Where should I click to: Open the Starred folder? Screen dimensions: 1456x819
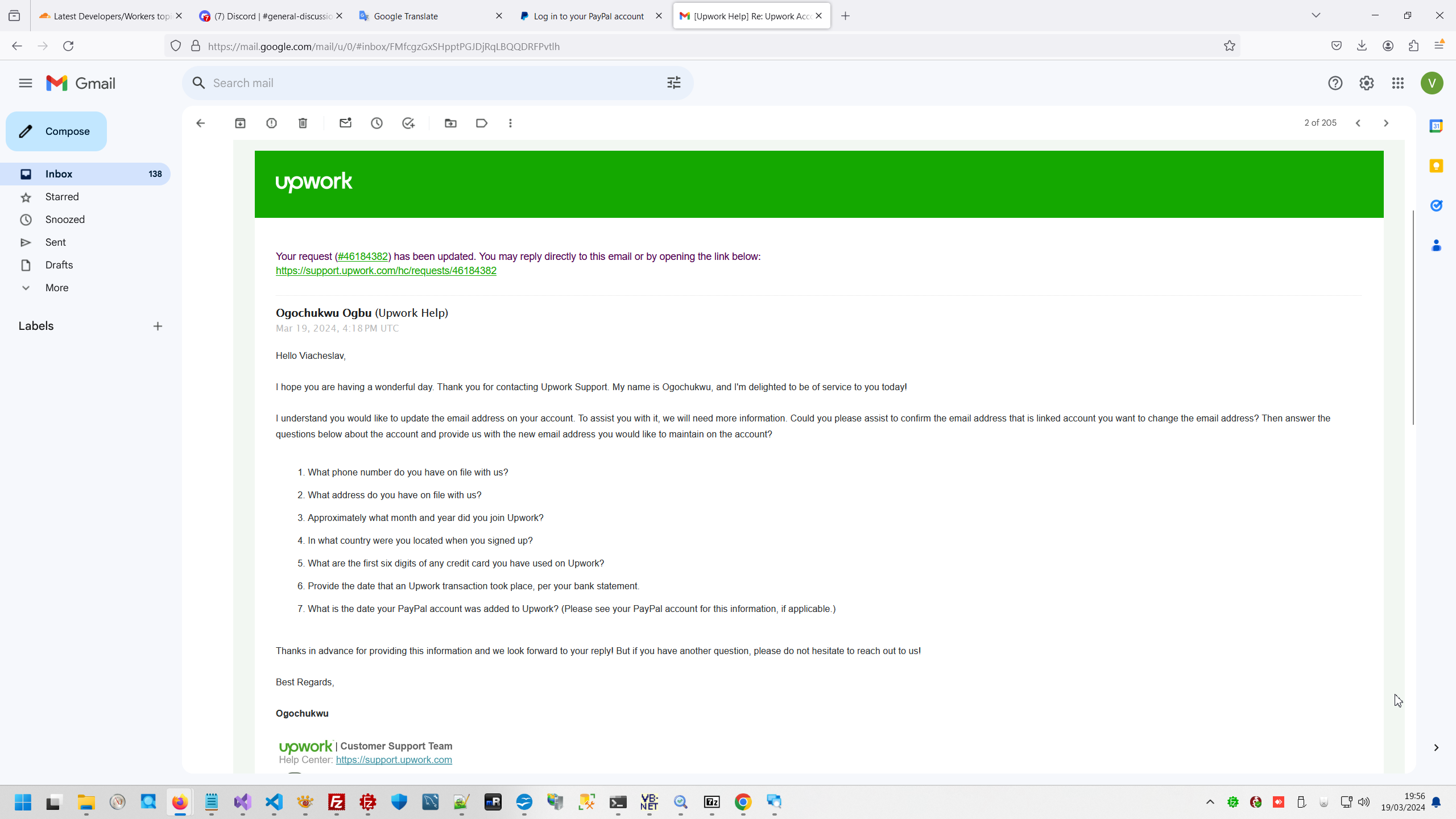(x=62, y=197)
